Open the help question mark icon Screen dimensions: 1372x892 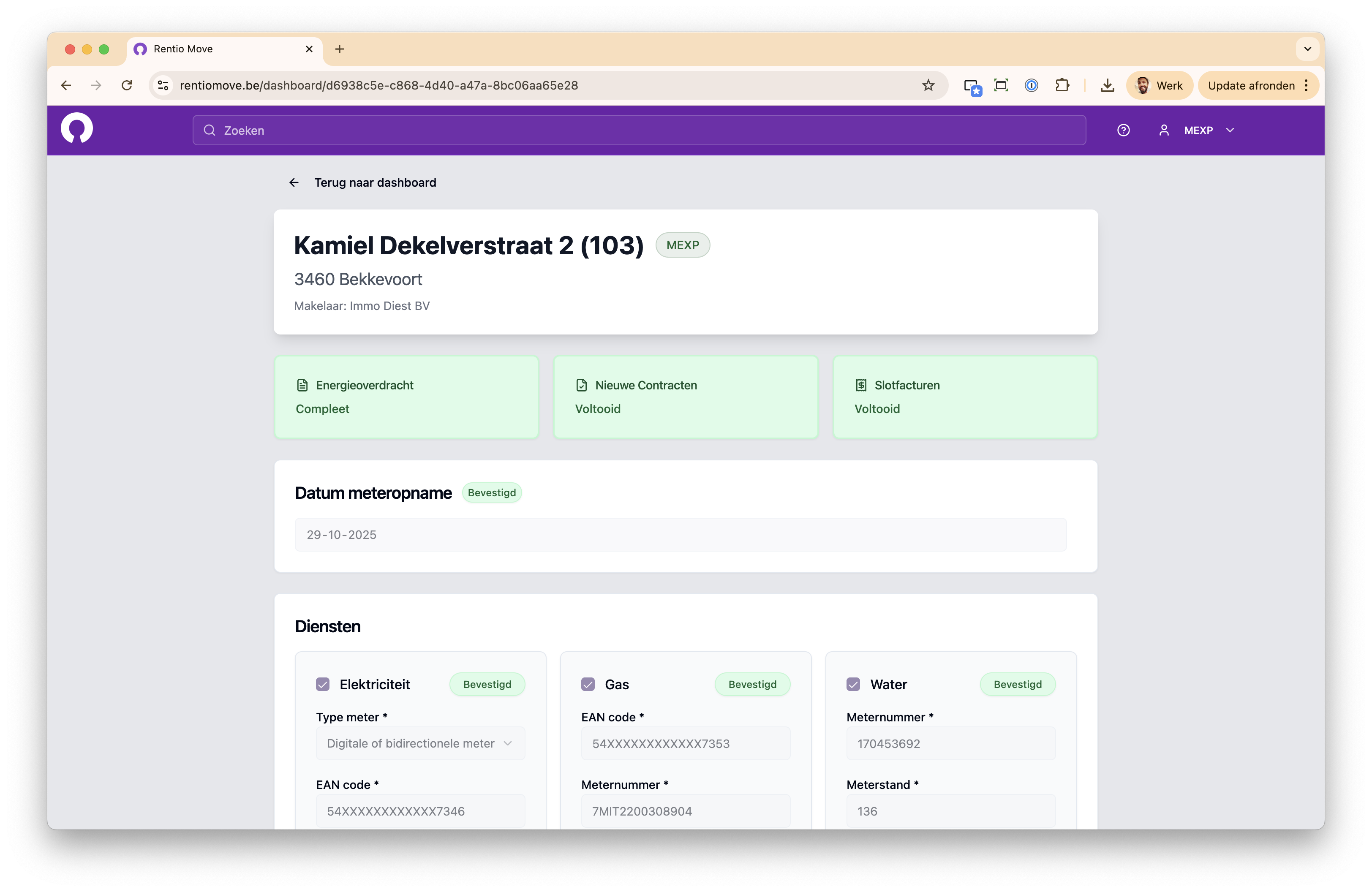click(x=1123, y=130)
